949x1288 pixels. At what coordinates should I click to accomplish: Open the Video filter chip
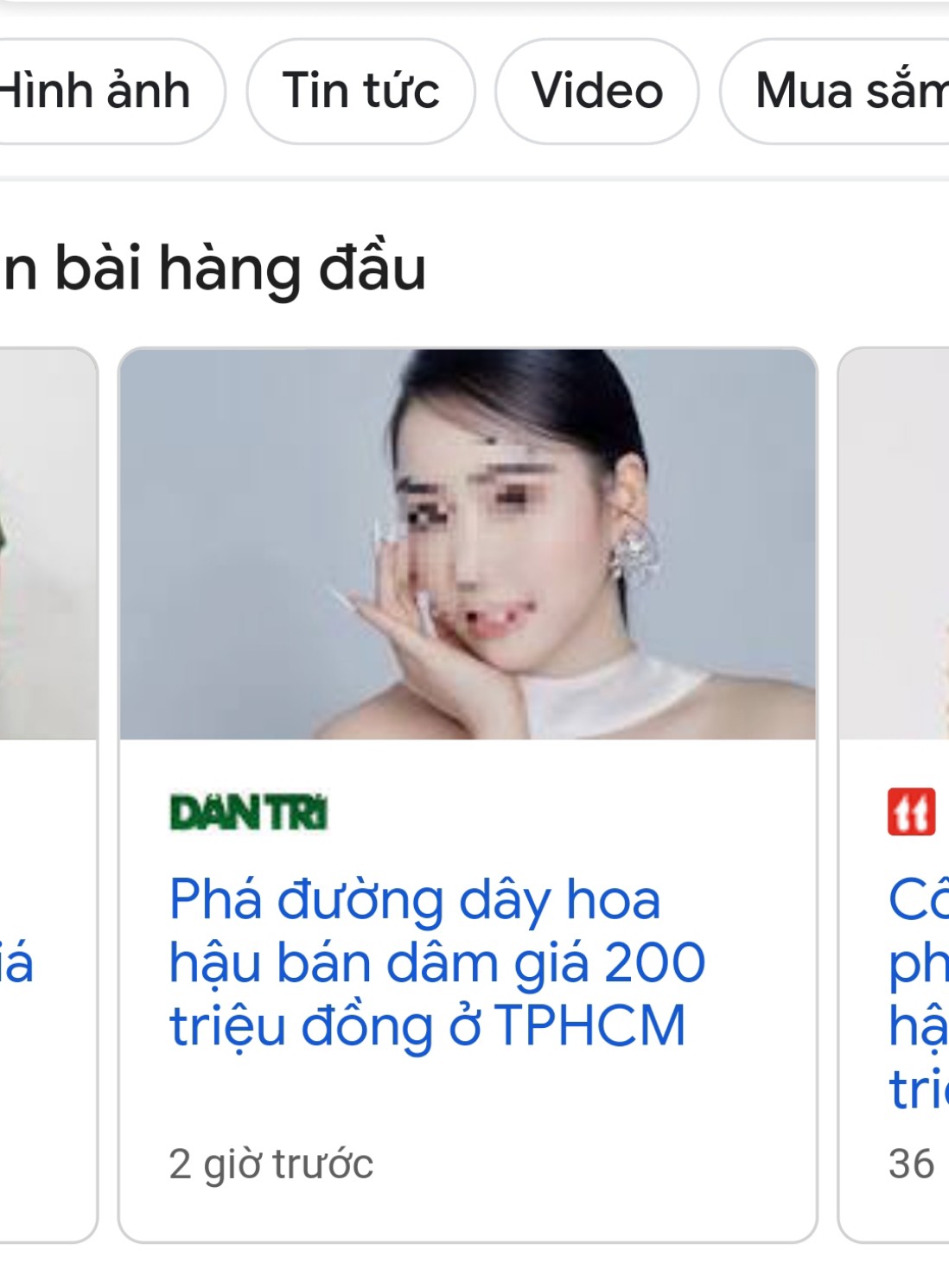(597, 92)
